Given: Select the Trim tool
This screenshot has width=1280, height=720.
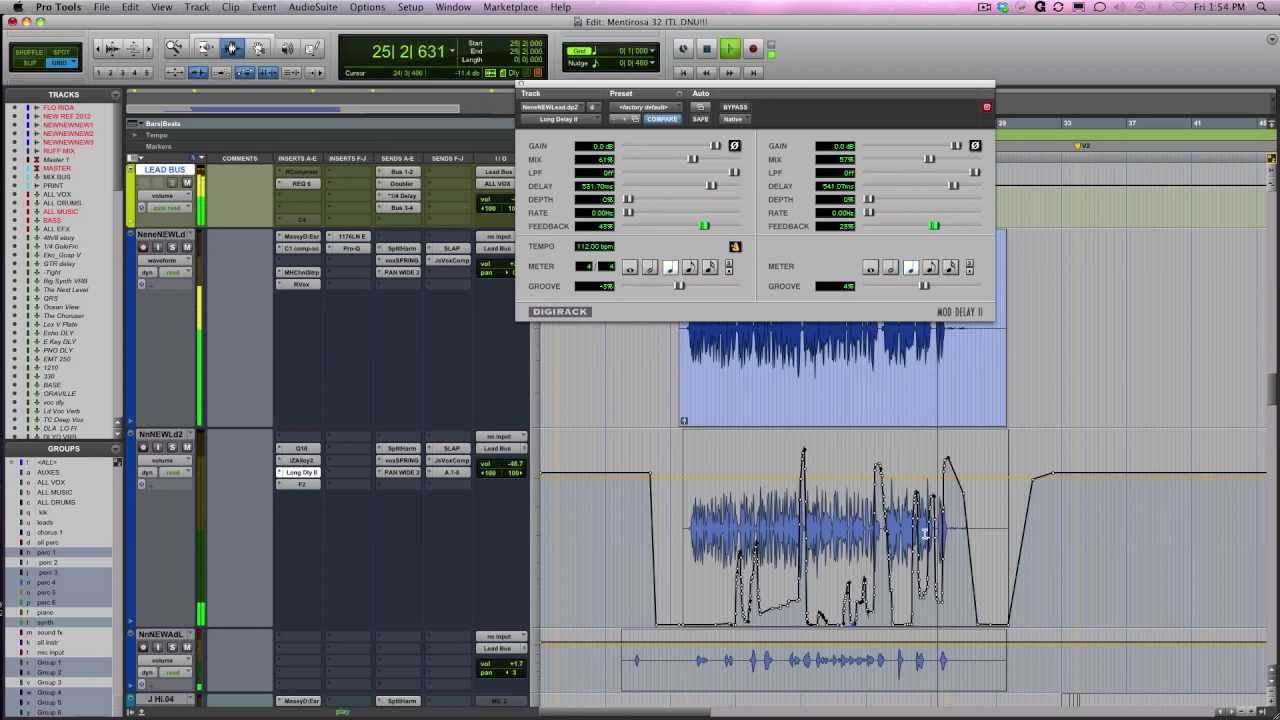Looking at the screenshot, I should click(x=205, y=48).
